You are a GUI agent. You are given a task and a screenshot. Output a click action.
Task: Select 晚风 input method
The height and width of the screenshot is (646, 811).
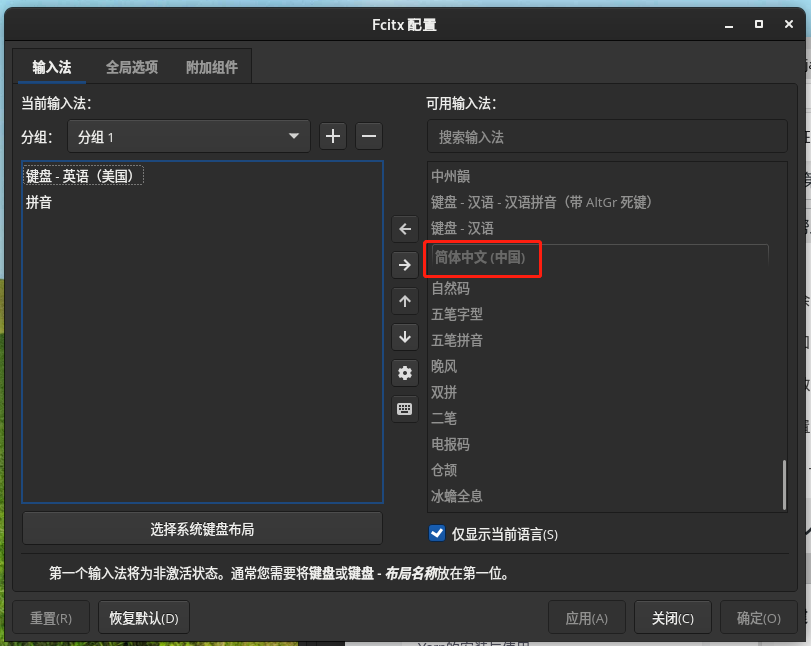[605, 366]
